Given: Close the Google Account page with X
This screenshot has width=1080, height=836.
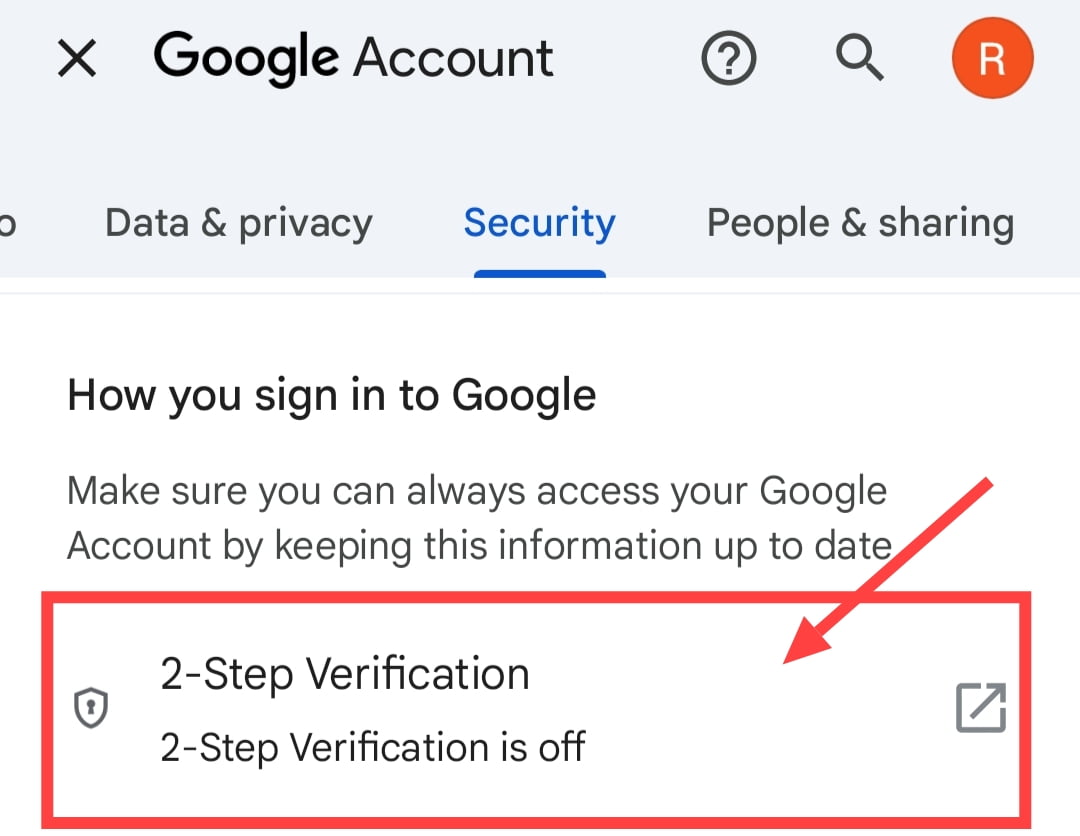Looking at the screenshot, I should coord(76,58).
